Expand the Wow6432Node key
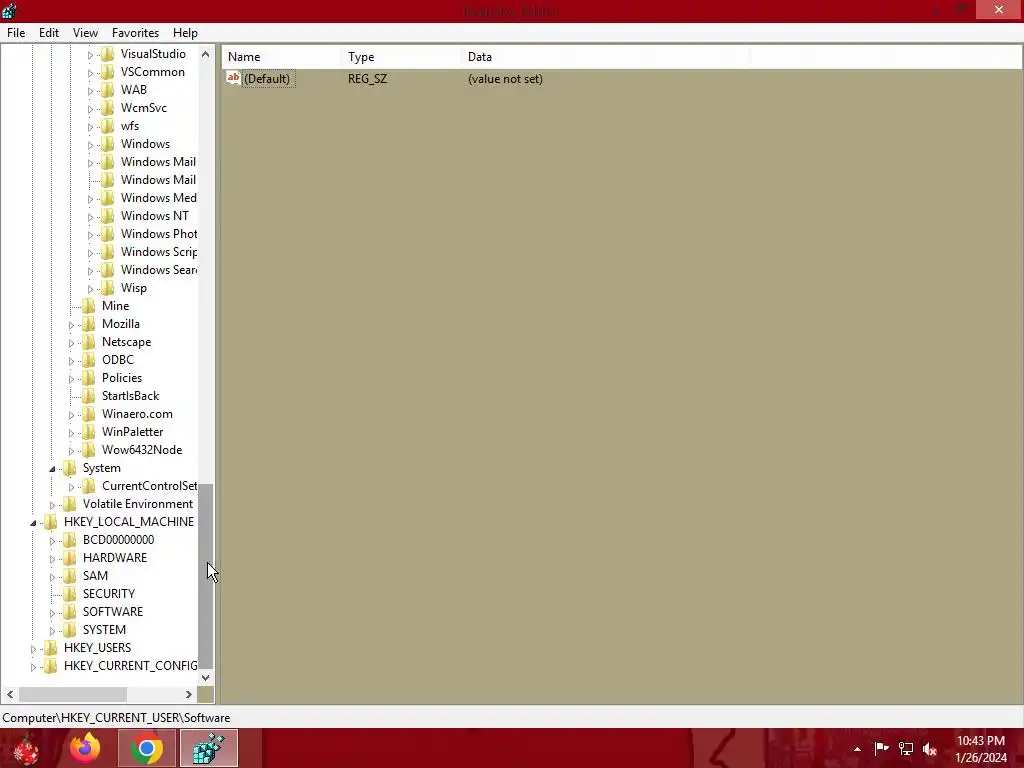Image resolution: width=1024 pixels, height=768 pixels. point(71,451)
